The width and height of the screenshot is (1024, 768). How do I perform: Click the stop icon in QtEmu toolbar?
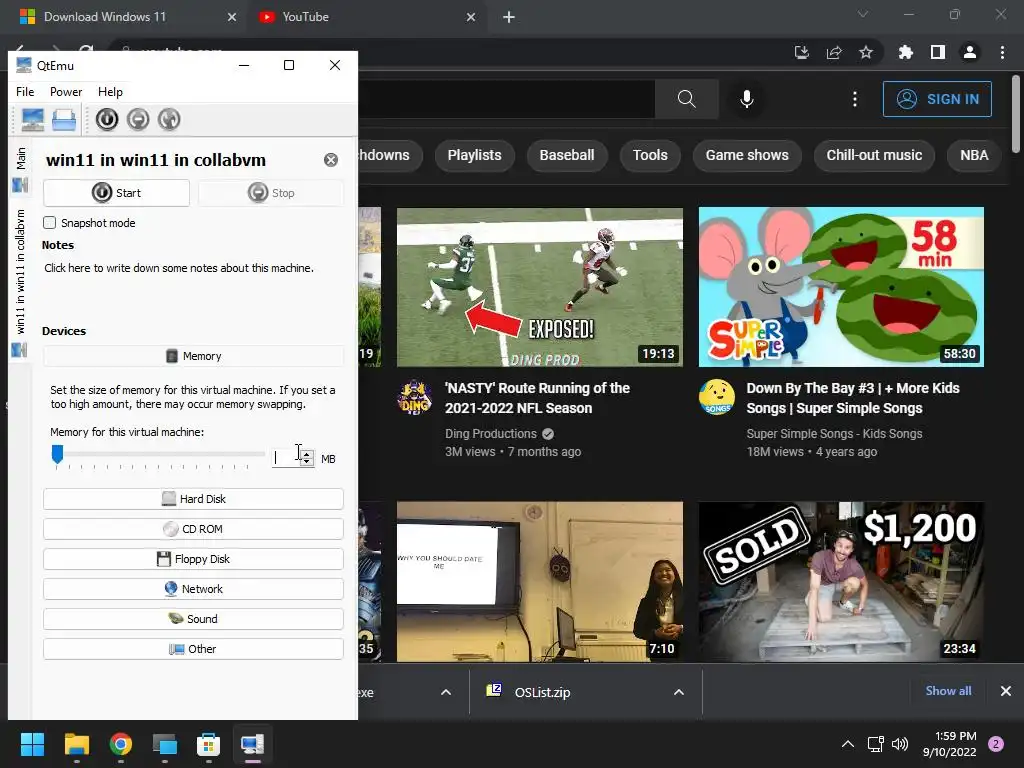[138, 120]
